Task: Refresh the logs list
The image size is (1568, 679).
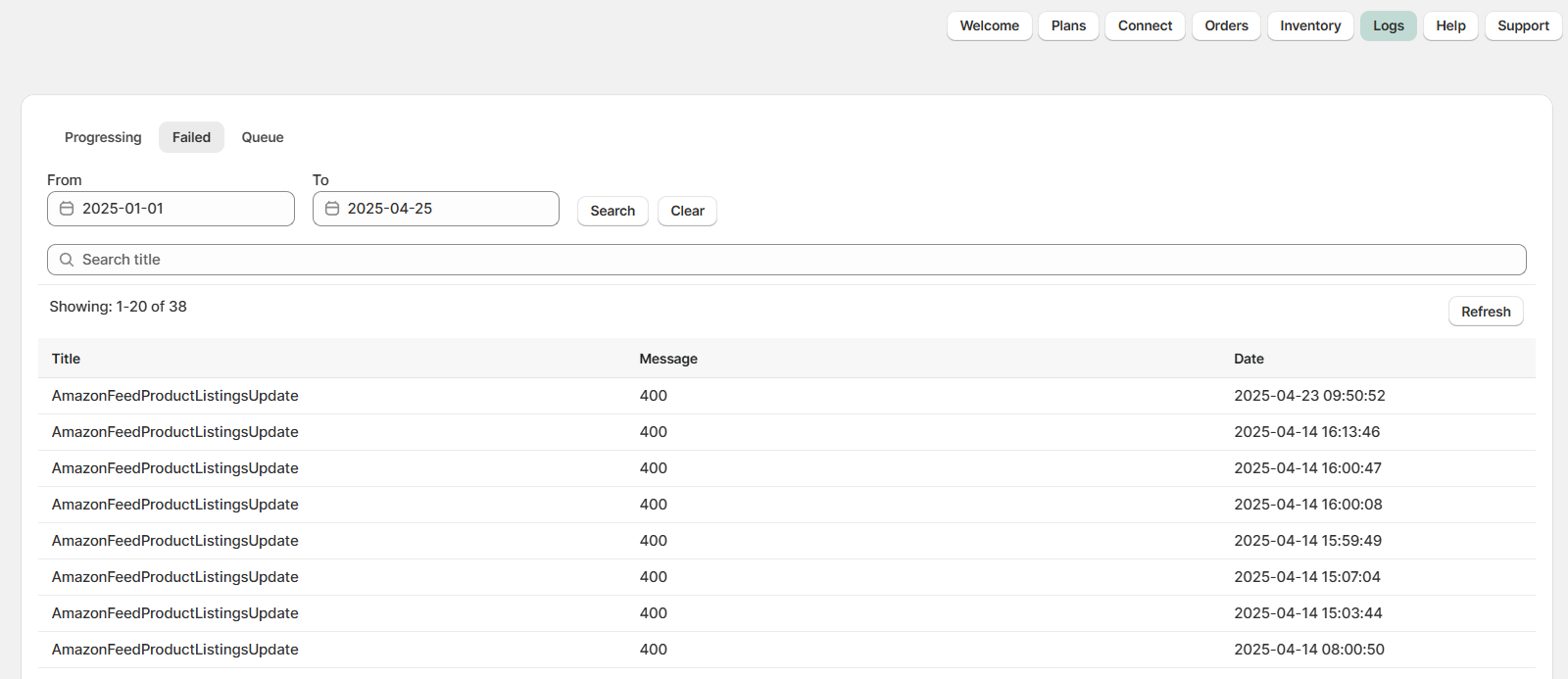Action: [1485, 312]
